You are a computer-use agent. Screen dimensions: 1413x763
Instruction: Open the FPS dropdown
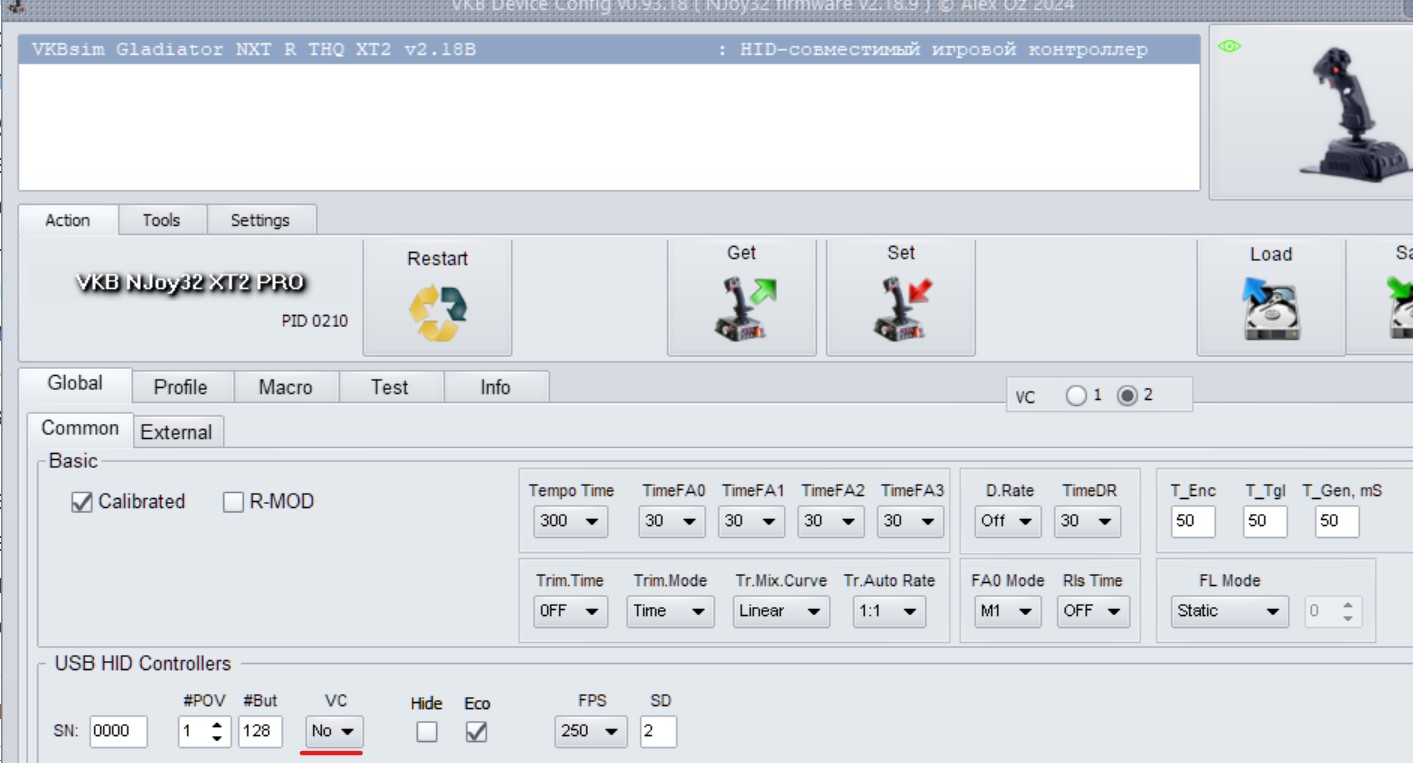pos(591,731)
